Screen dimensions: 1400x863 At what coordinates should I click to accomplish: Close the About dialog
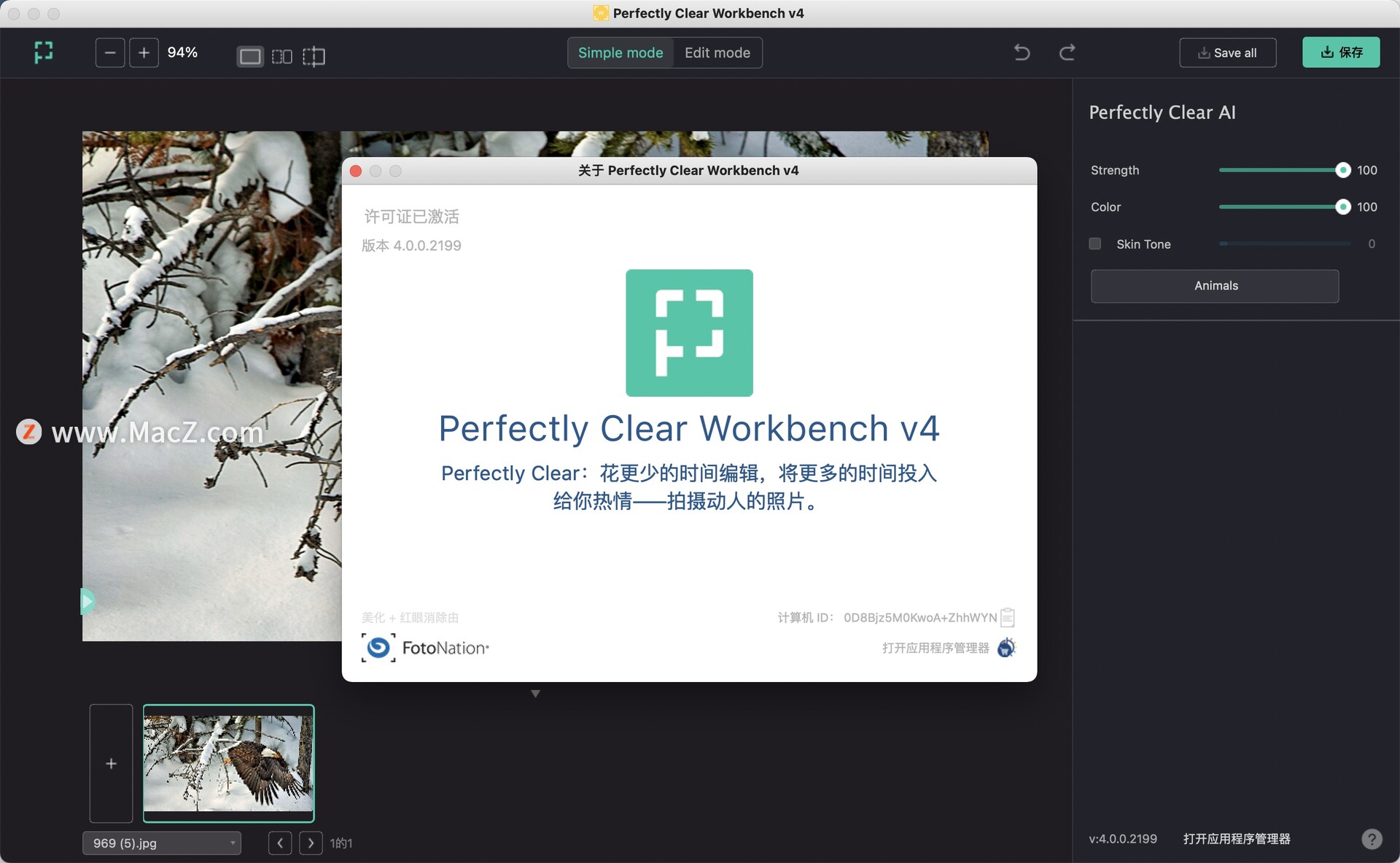click(356, 171)
